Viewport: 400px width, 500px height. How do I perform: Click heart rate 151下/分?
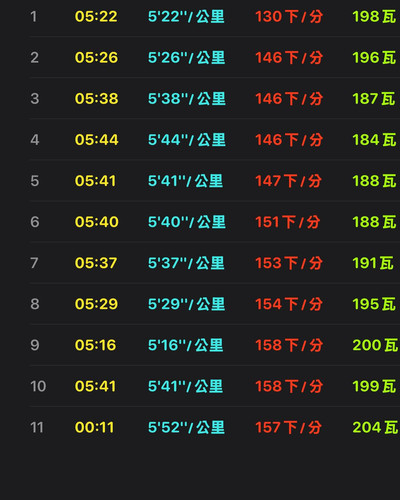tap(288, 222)
